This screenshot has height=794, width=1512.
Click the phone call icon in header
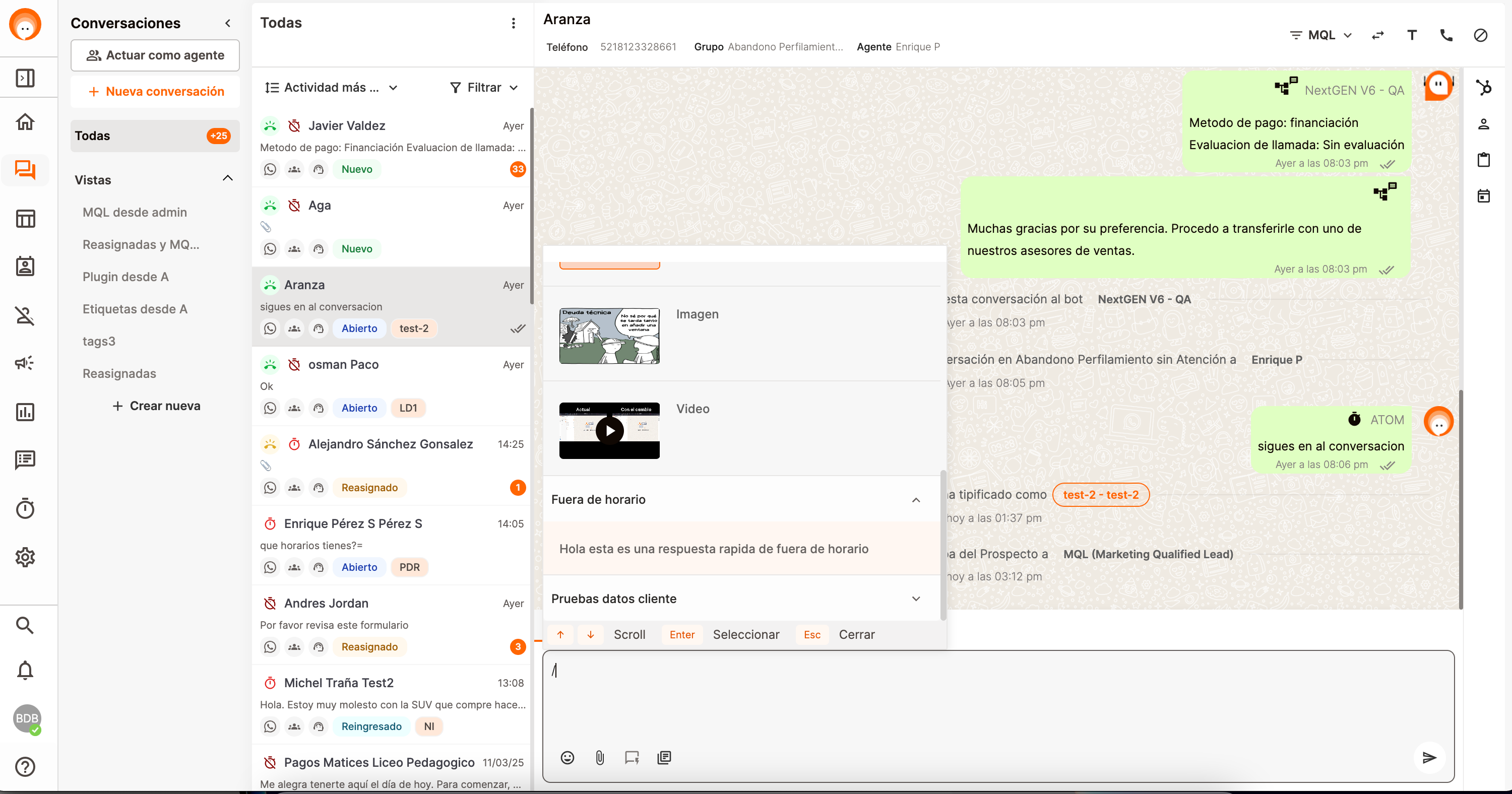pyautogui.click(x=1446, y=35)
